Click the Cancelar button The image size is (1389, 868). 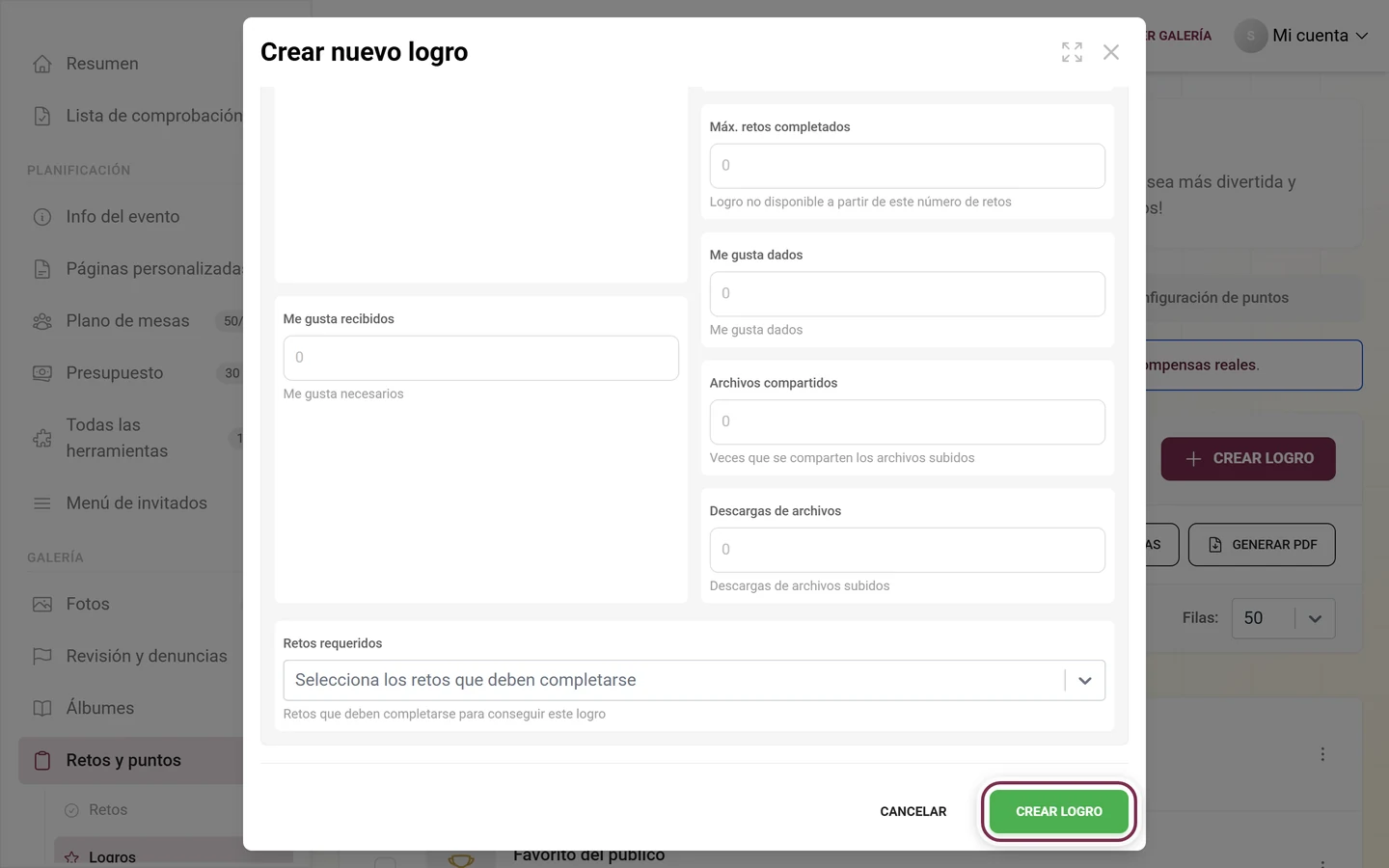pyautogui.click(x=913, y=812)
